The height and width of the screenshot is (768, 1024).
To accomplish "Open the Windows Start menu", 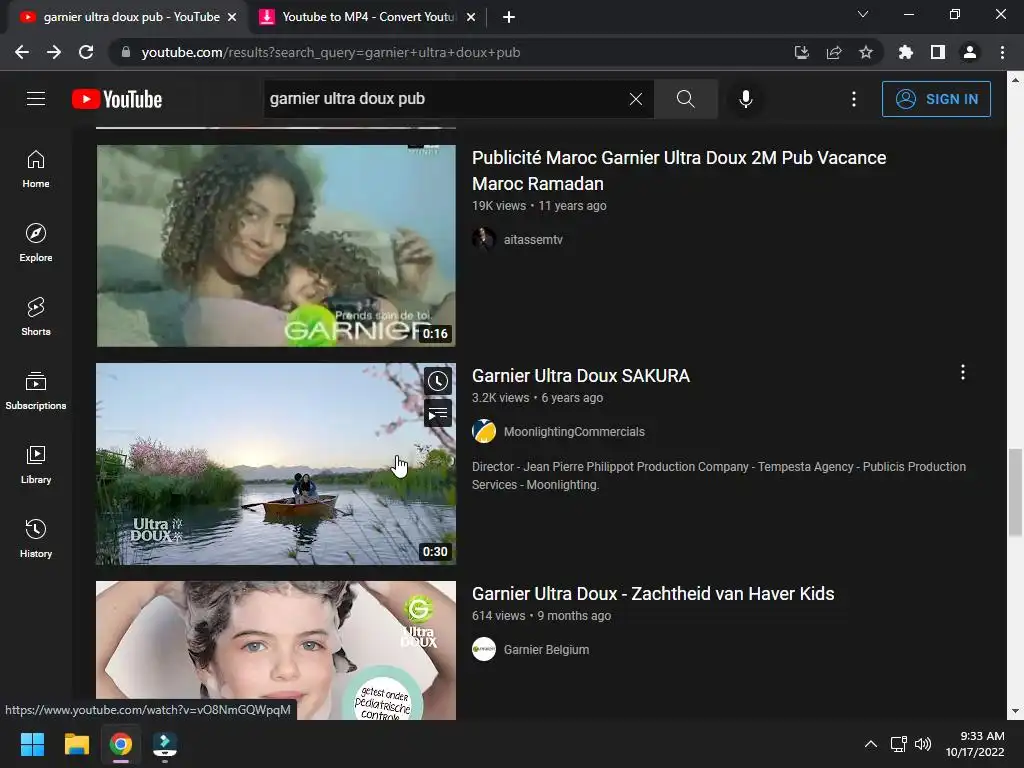I will (32, 744).
